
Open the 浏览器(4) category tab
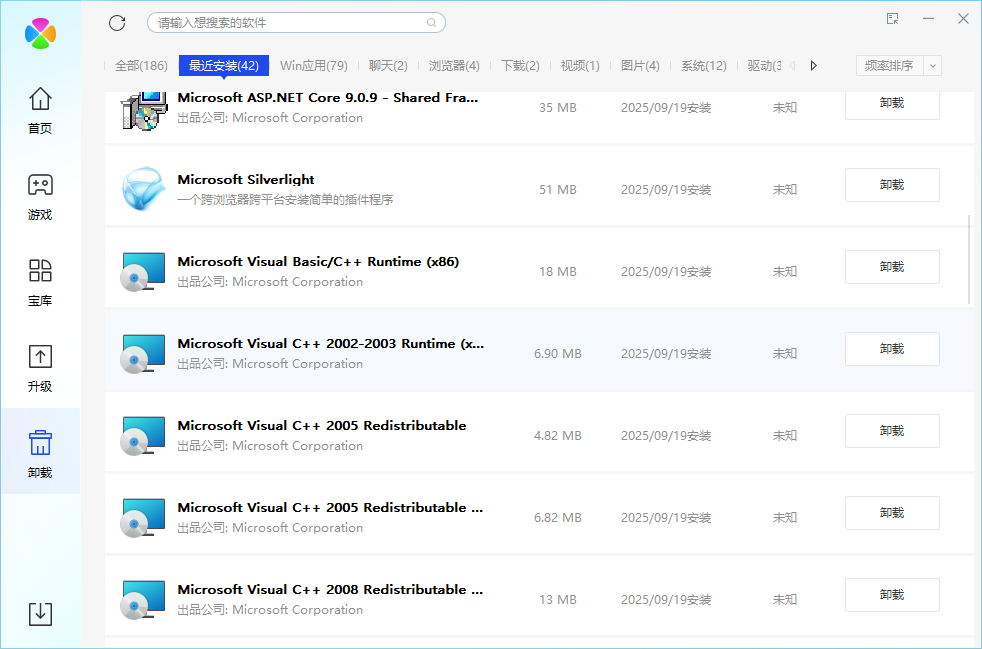click(454, 66)
